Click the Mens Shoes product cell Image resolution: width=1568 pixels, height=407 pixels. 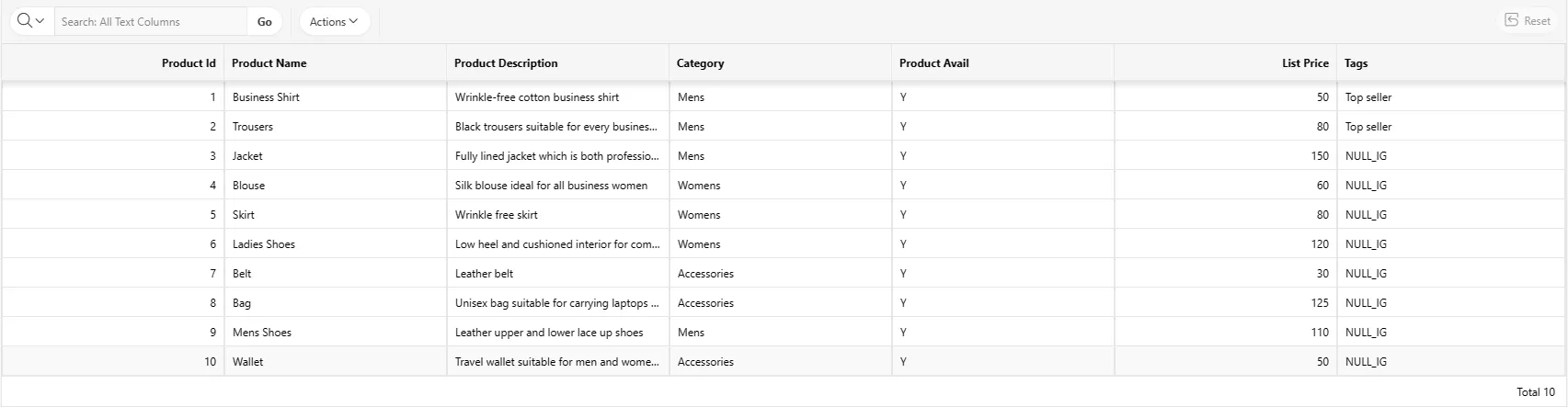click(x=336, y=332)
